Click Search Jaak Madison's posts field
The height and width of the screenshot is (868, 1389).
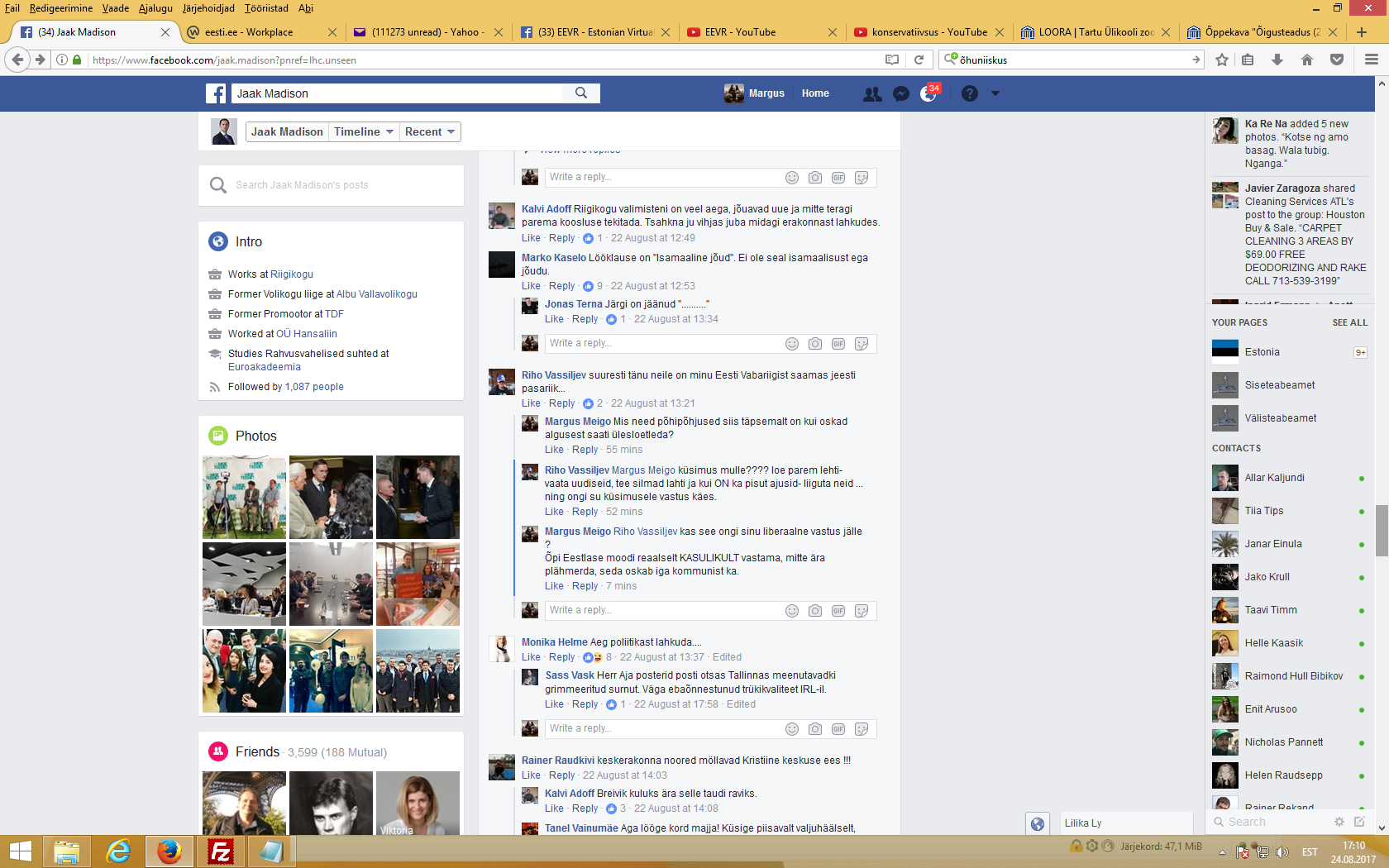tap(331, 185)
